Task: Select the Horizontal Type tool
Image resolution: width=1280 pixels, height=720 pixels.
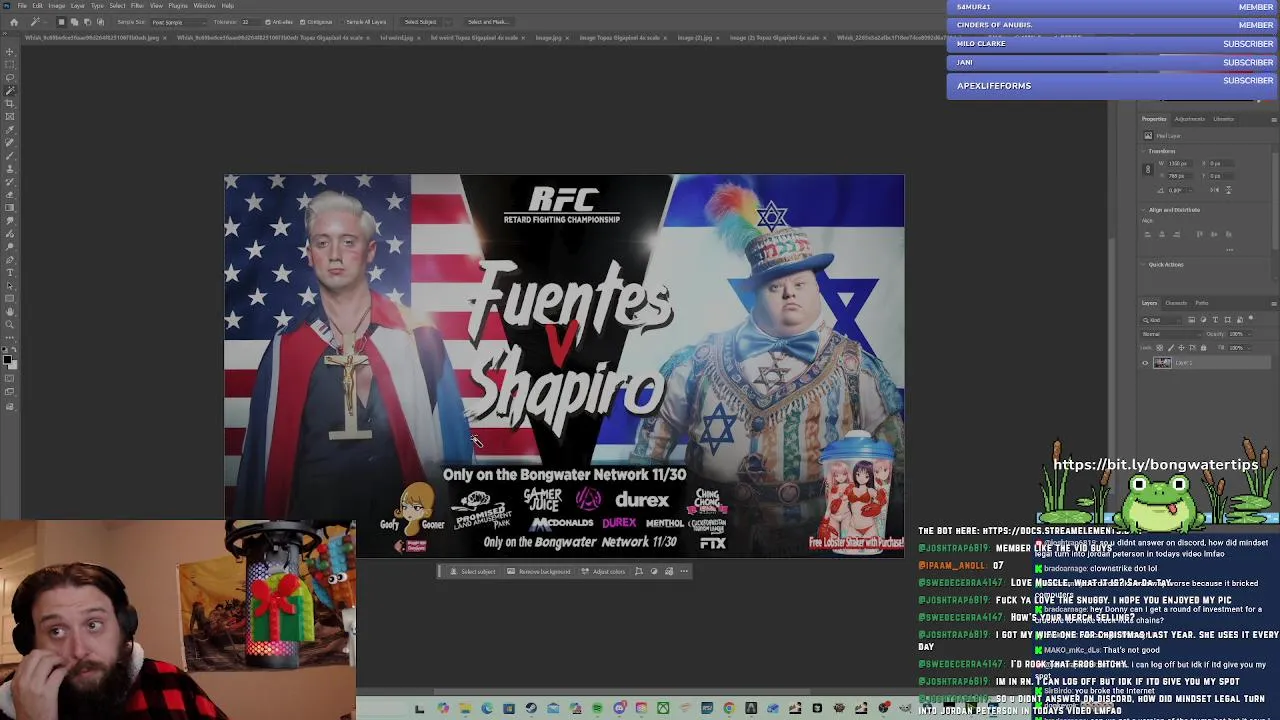Action: point(10,272)
